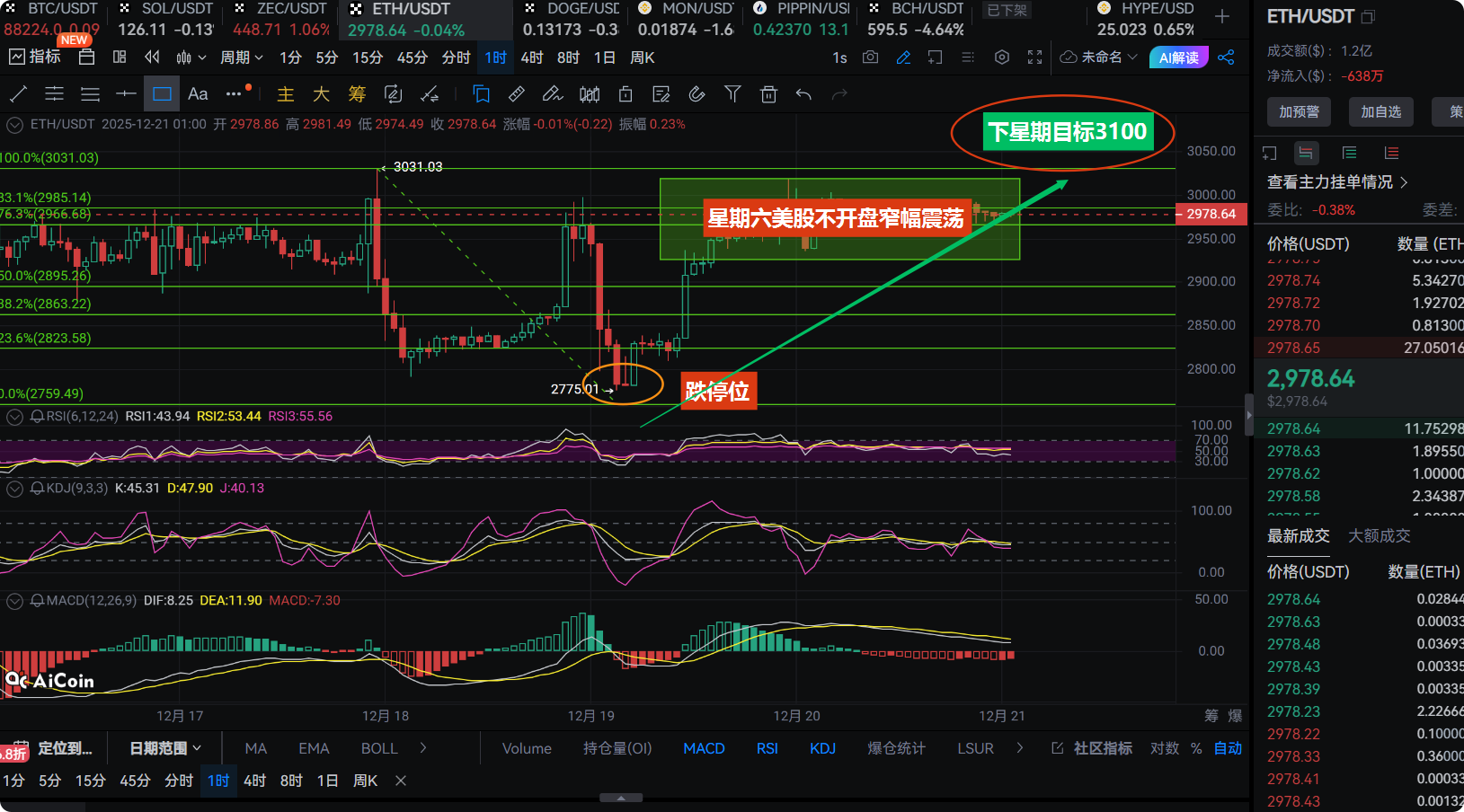Viewport: 1464px width, 812px height.
Task: Expand the 未命名 layout dropdown
Action: tap(1100, 57)
